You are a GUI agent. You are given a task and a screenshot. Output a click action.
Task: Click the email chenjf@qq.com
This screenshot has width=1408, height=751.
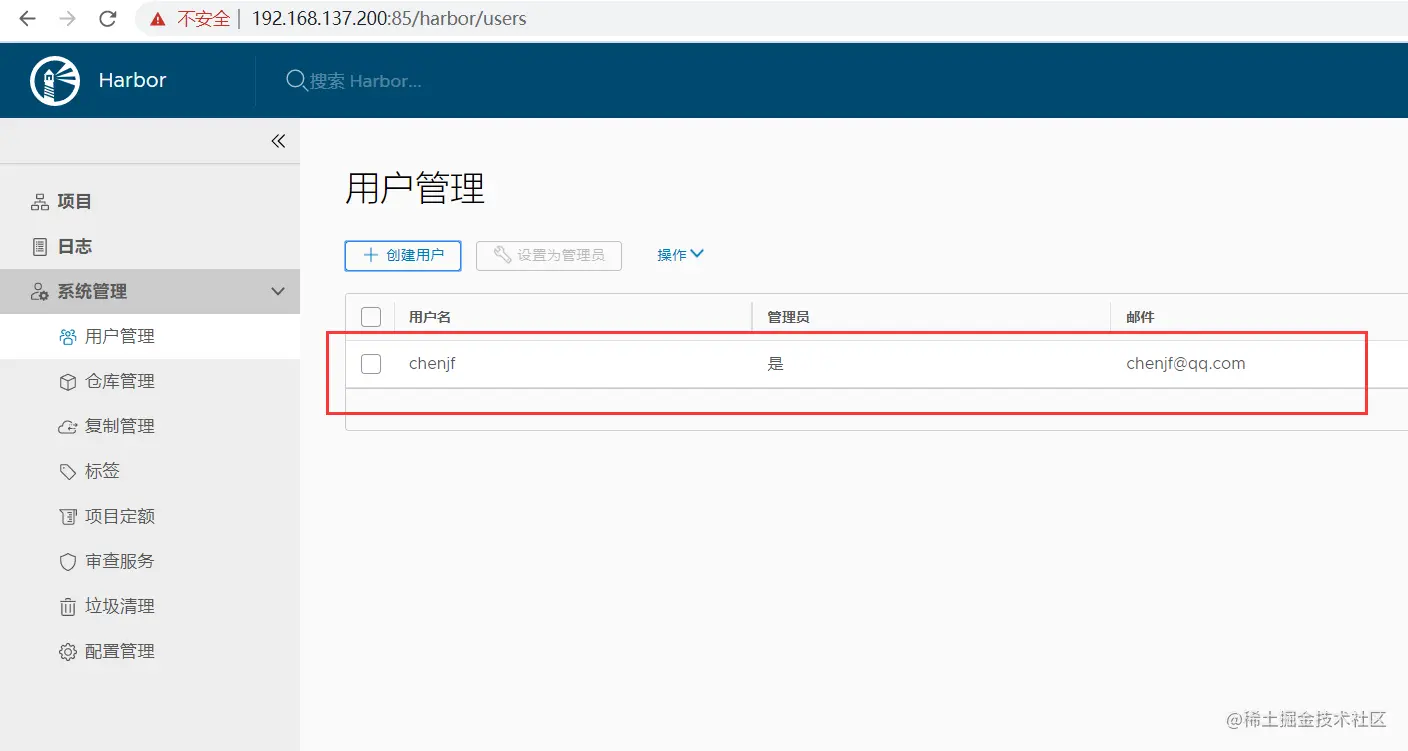pos(1186,364)
